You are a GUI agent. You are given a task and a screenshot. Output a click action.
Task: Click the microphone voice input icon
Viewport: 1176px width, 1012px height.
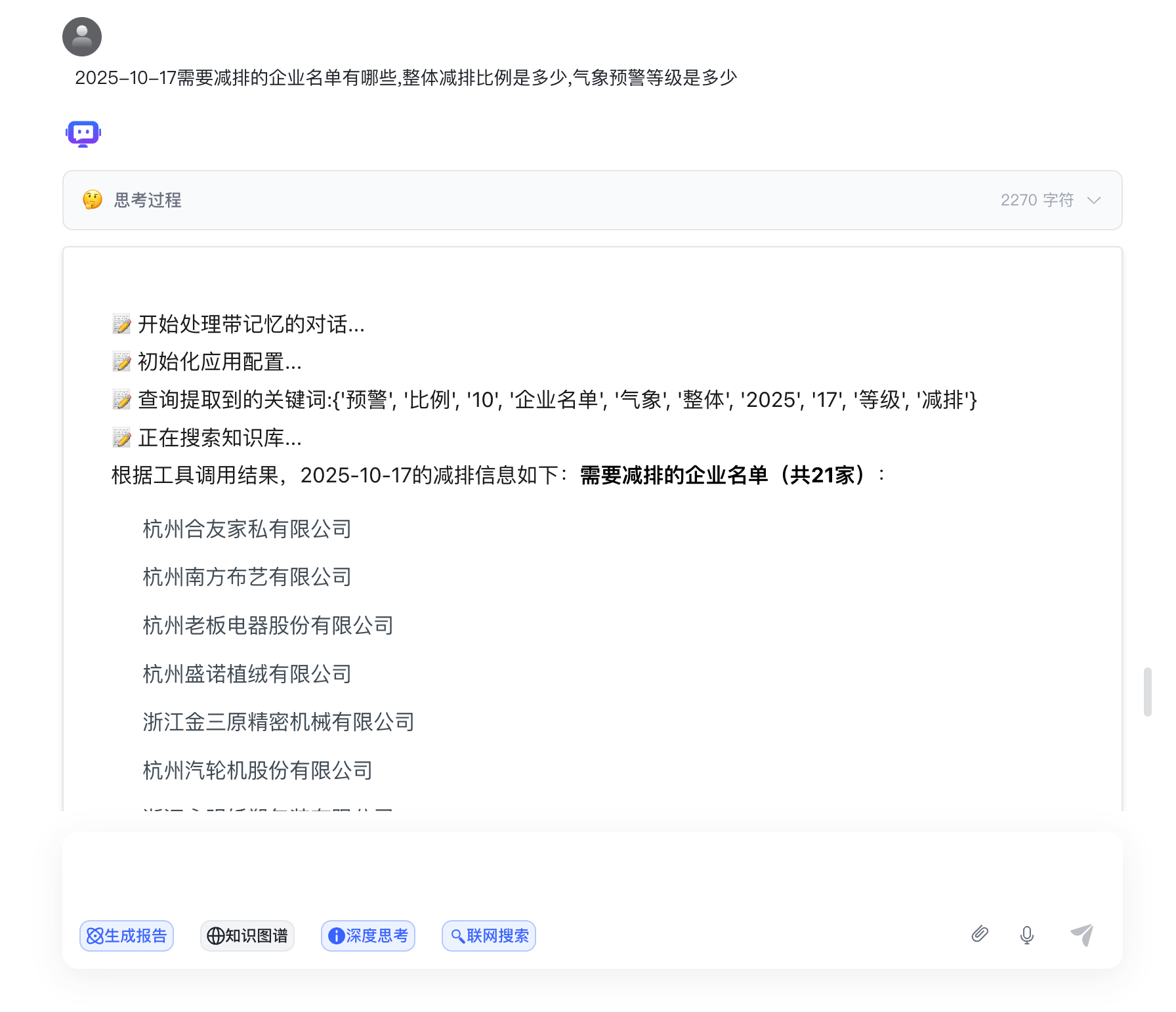(1026, 935)
